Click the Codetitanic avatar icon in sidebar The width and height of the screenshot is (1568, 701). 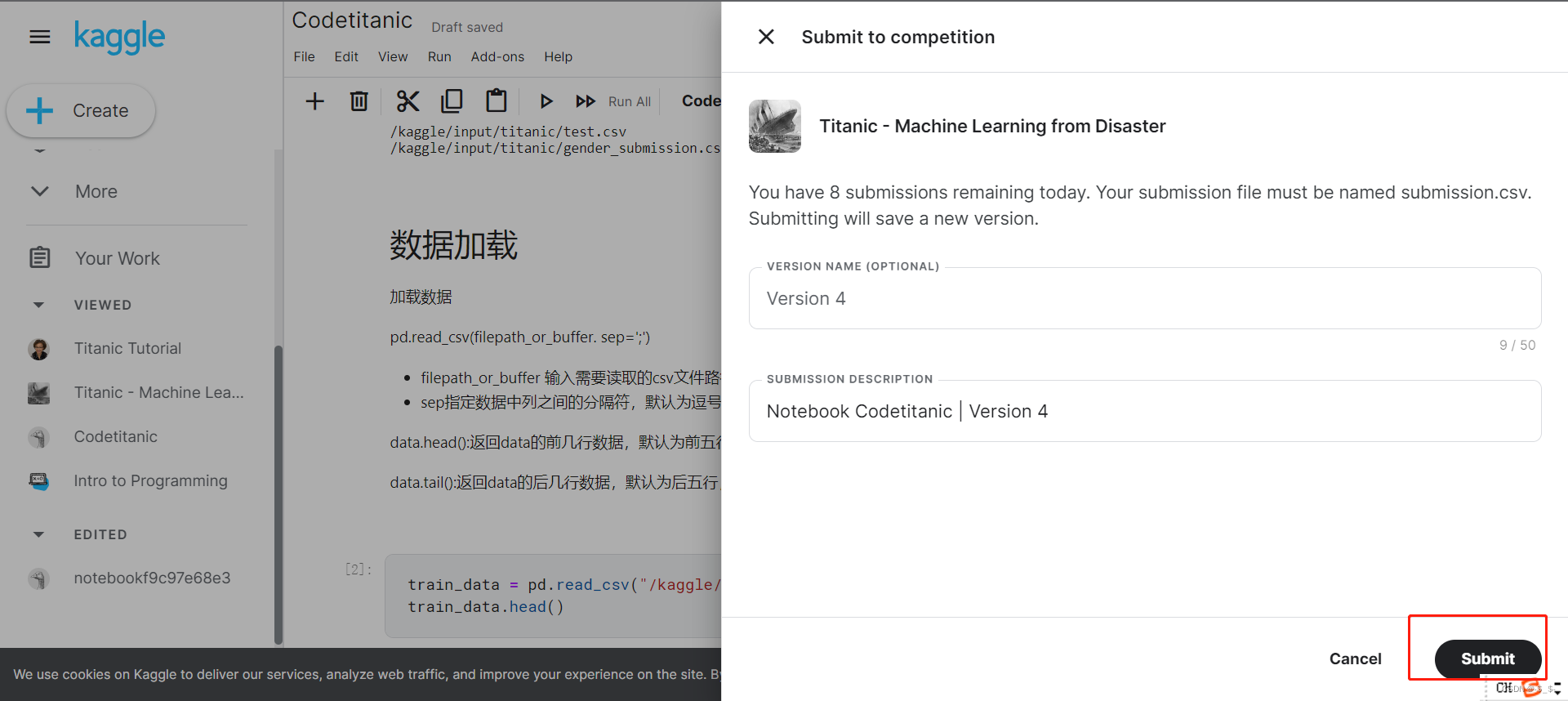(38, 437)
